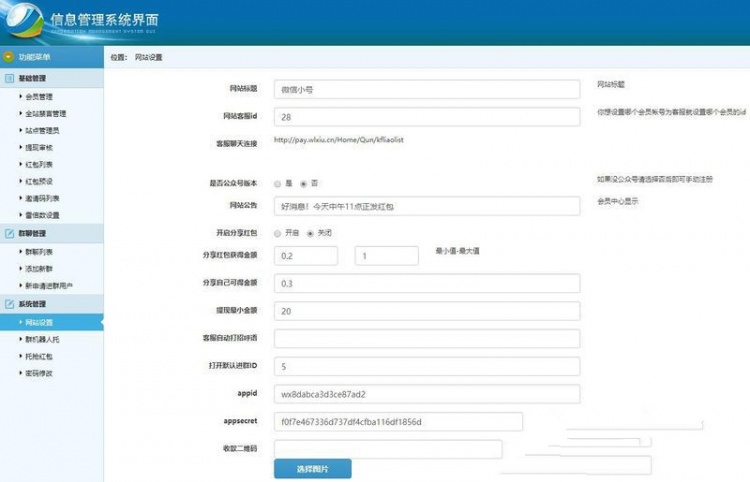Click the 客服聊天连接 URL text
The height and width of the screenshot is (482, 750).
point(338,141)
